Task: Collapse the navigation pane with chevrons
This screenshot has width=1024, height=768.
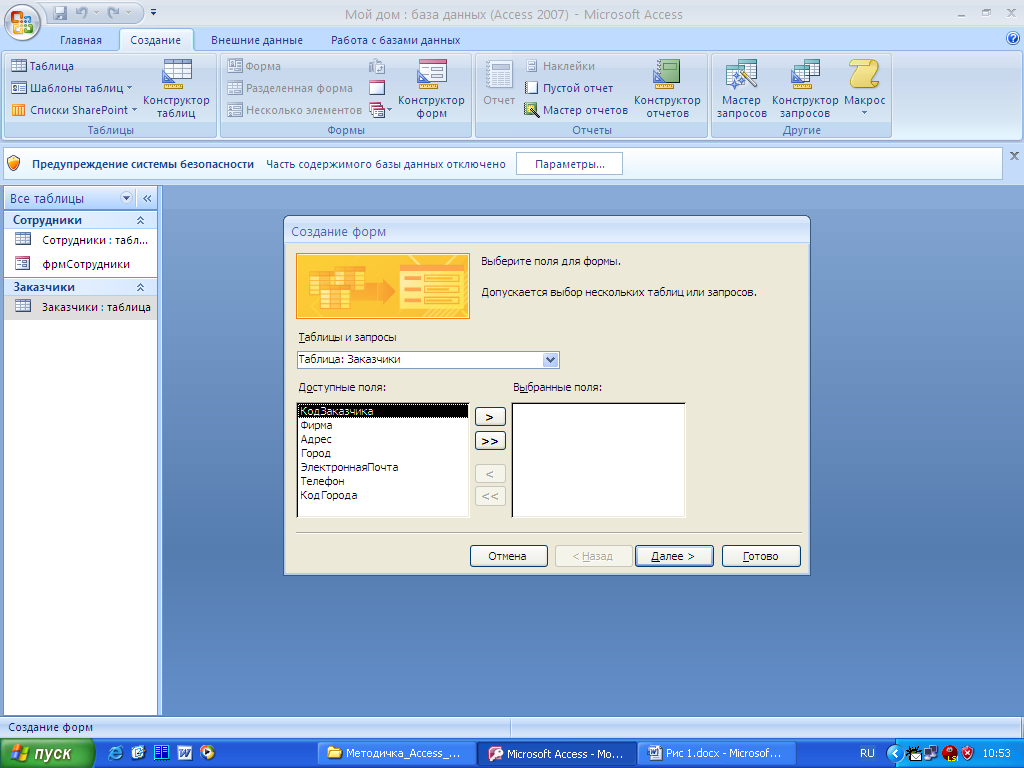Action: click(x=147, y=198)
